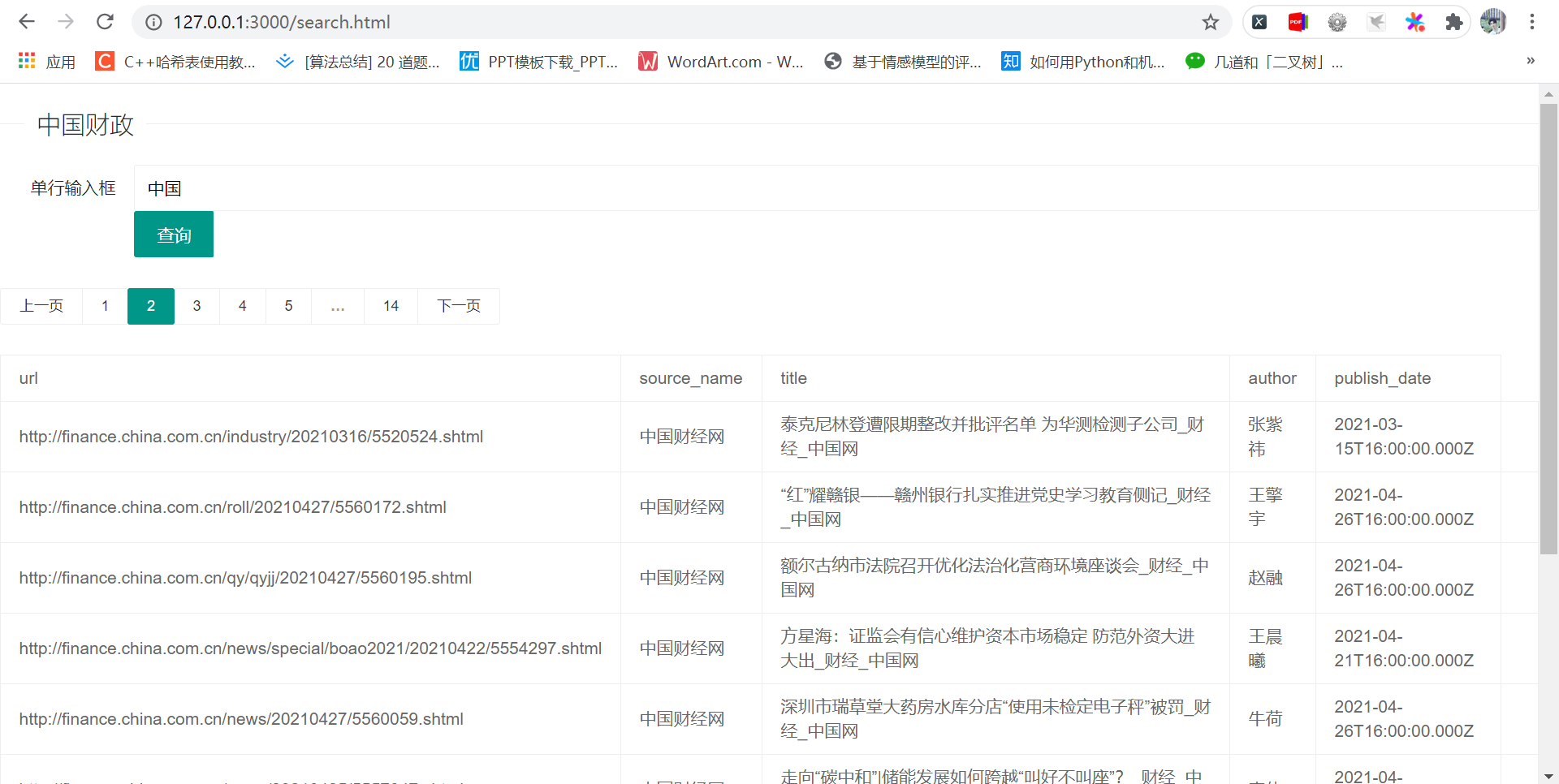Select highlighted page 2 in pagination
1559x784 pixels.
tap(151, 306)
